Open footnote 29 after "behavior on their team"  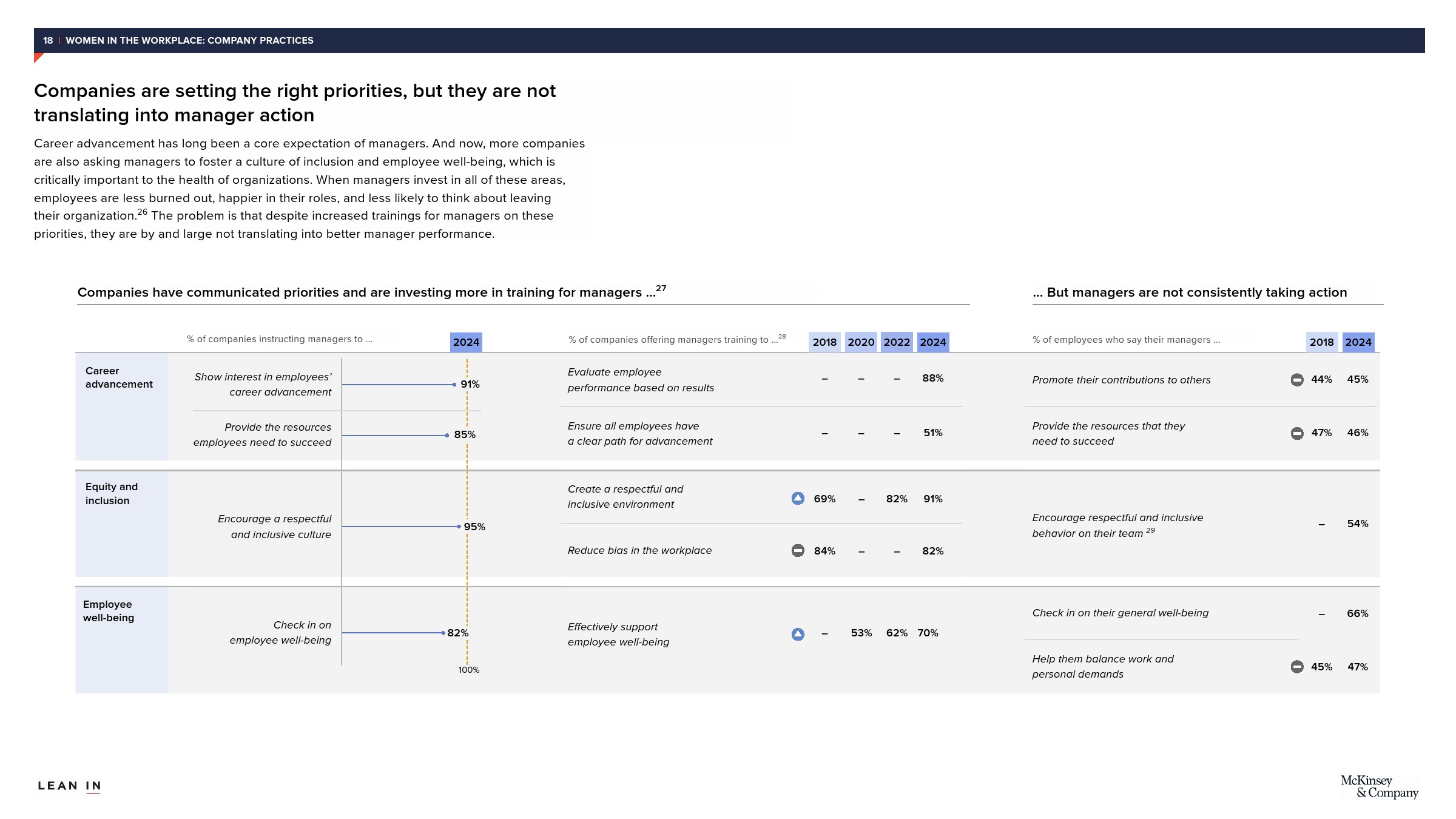[x=1150, y=531]
